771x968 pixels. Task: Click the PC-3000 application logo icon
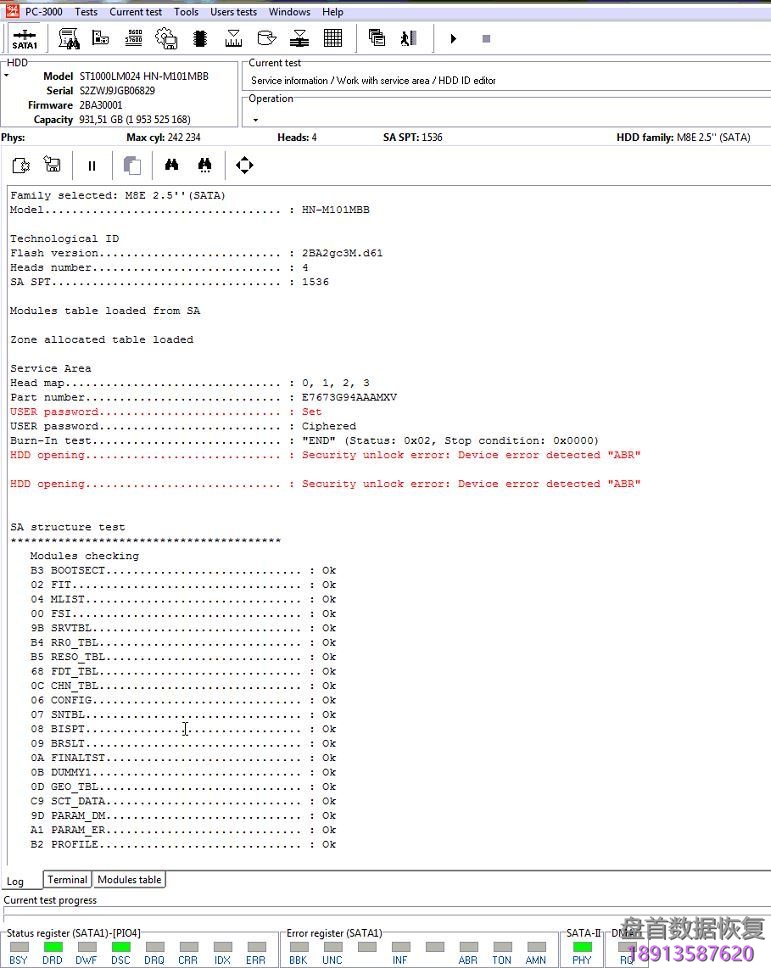coord(12,10)
